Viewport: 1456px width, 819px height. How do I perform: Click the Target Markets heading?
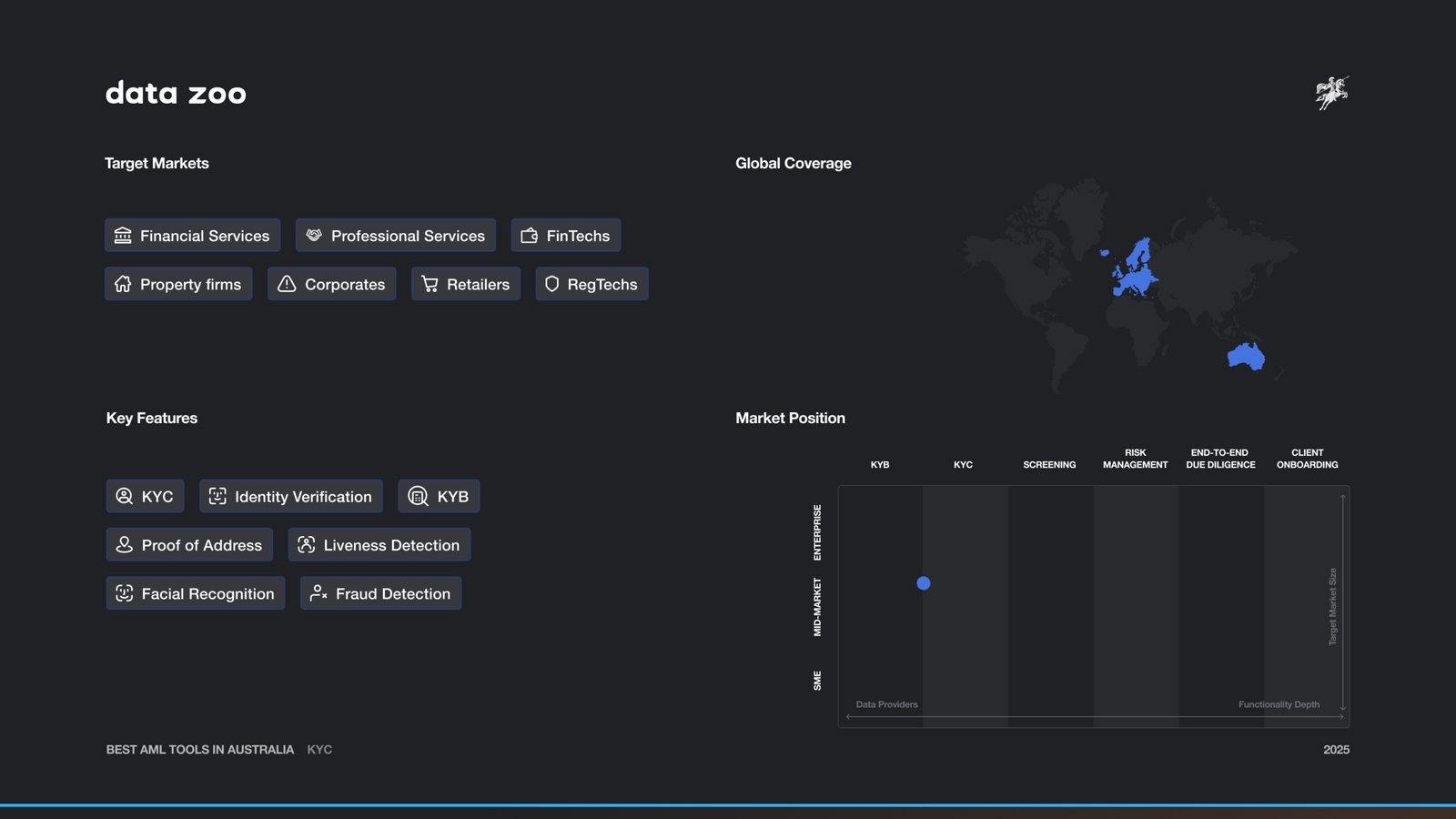tap(157, 163)
